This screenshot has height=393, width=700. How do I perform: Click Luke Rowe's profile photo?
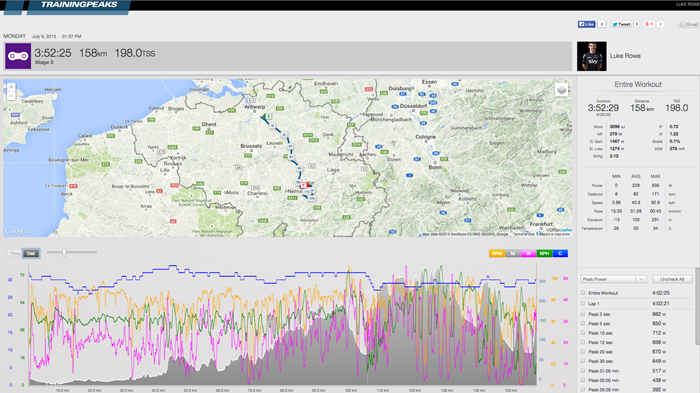coord(592,56)
